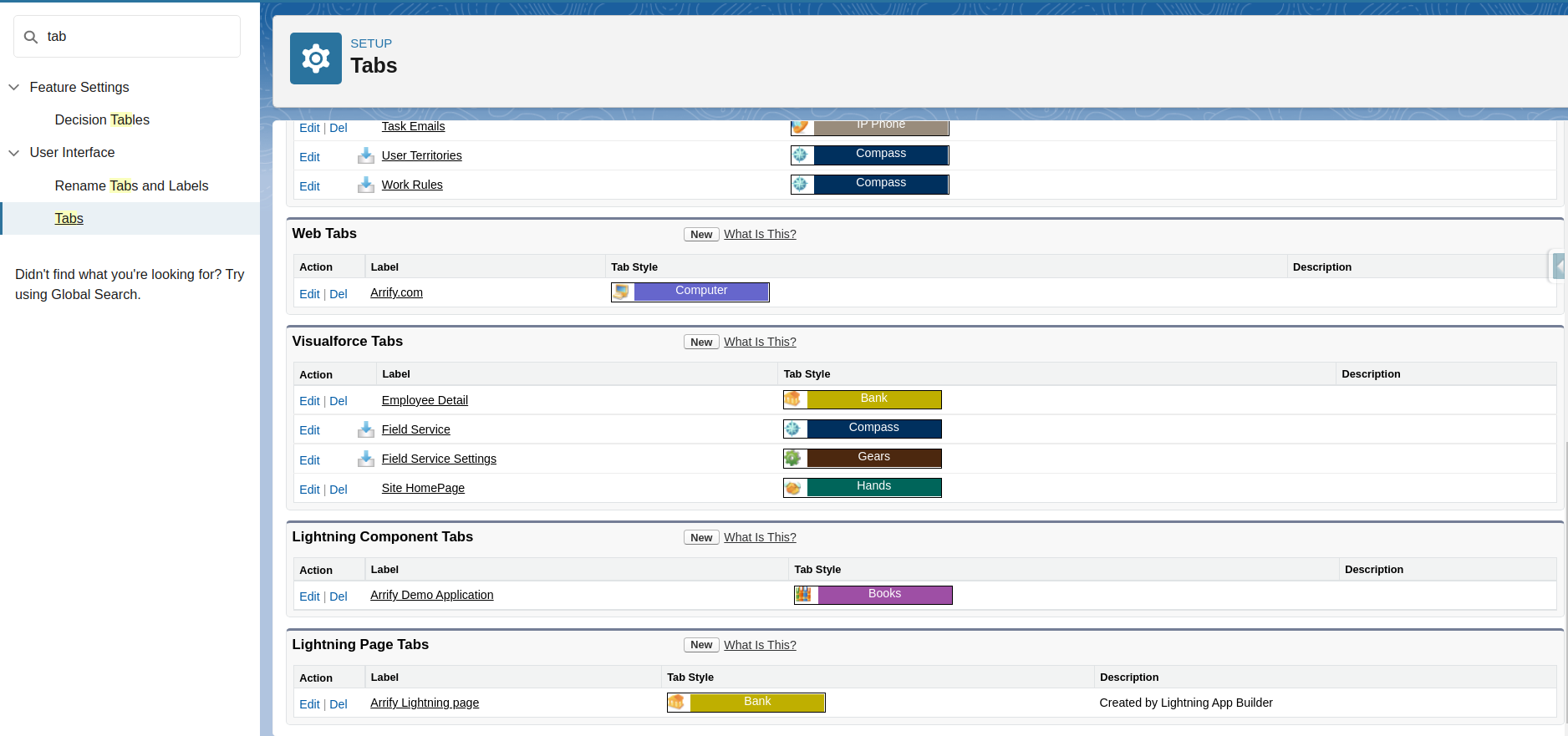Open What Is This for Web Tabs
The height and width of the screenshot is (736, 1568).
[760, 234]
